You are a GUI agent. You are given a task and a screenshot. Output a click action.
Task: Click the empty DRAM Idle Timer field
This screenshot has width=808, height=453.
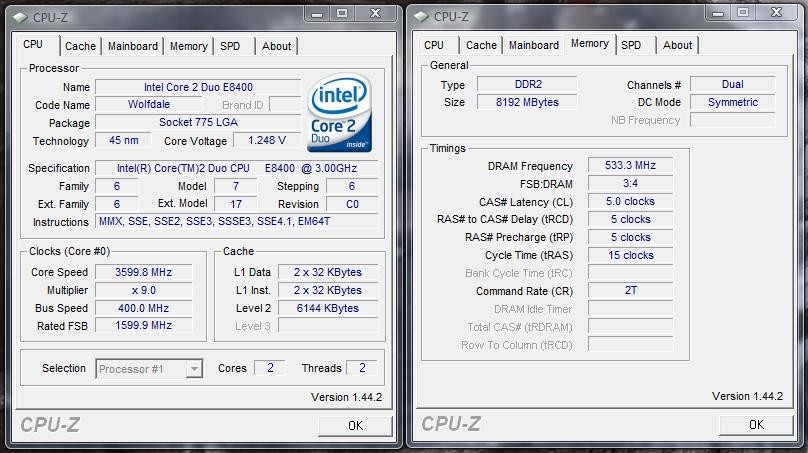click(x=630, y=309)
